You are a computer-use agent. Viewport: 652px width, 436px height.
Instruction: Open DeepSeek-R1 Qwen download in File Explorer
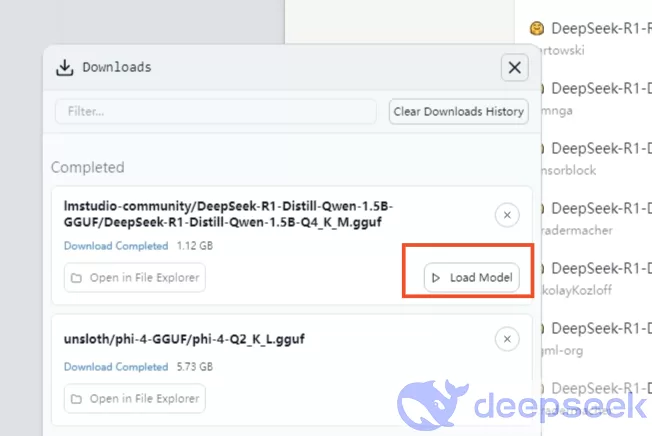click(x=135, y=277)
